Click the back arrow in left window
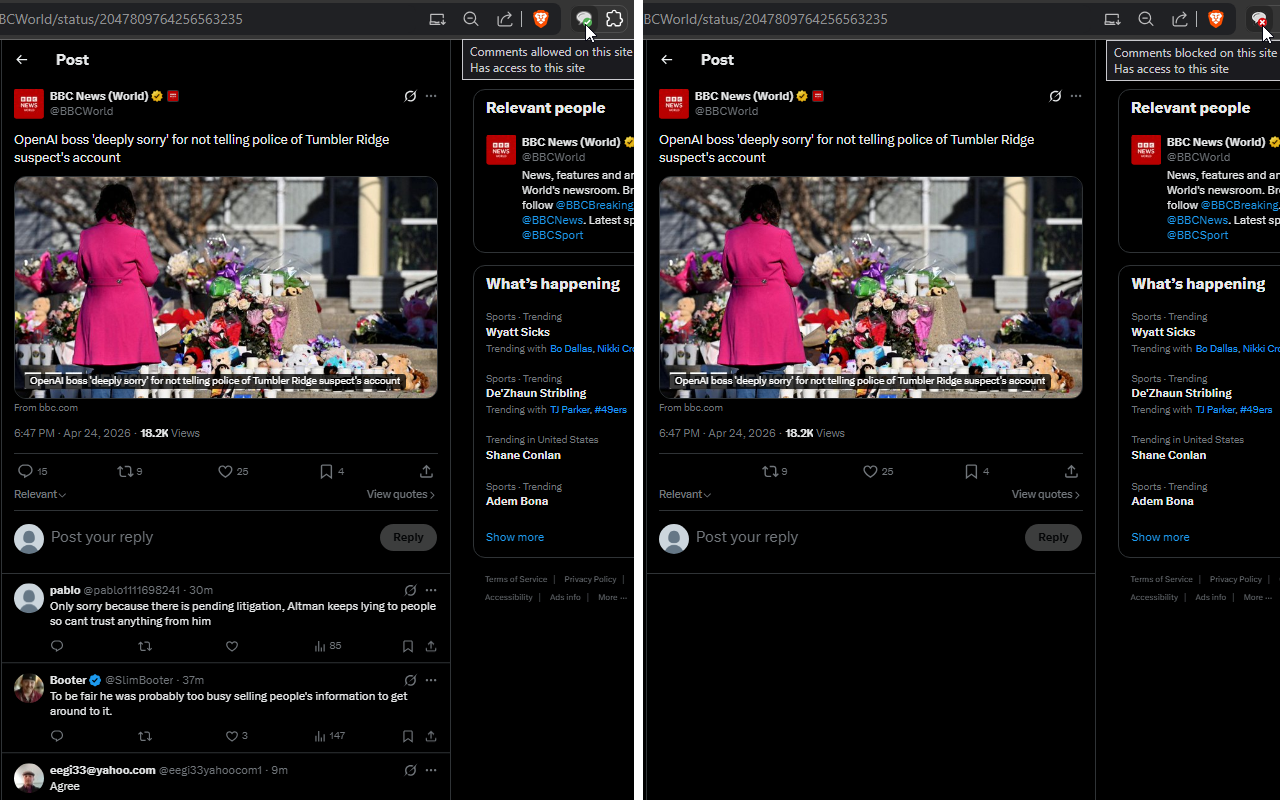 [x=22, y=60]
